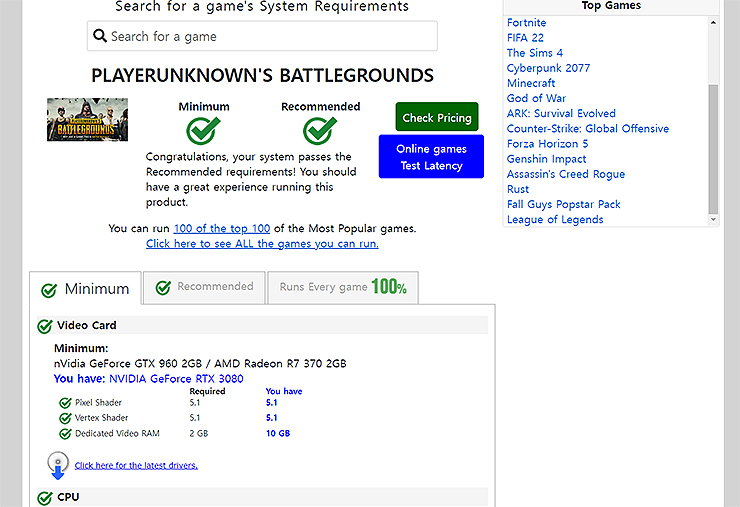Image resolution: width=740 pixels, height=507 pixels.
Task: Open the PUBG Battlegrounds game thumbnail
Action: 87,119
